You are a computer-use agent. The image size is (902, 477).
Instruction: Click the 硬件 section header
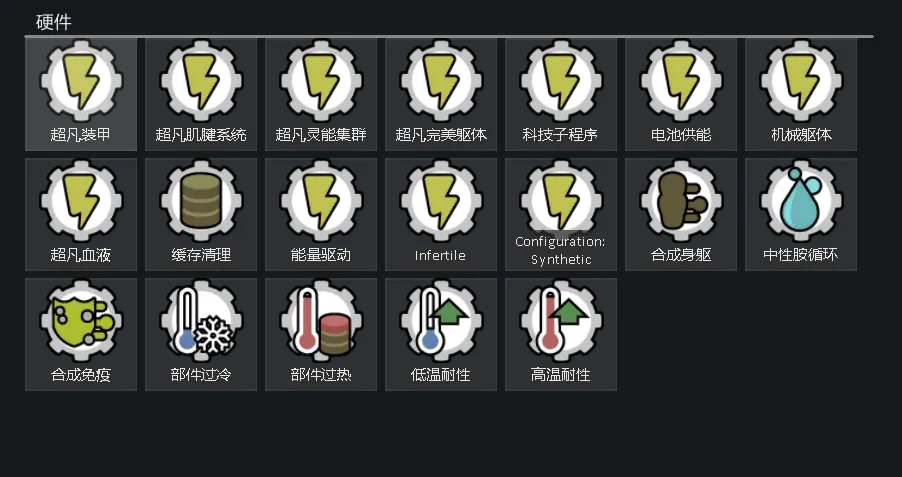click(53, 22)
